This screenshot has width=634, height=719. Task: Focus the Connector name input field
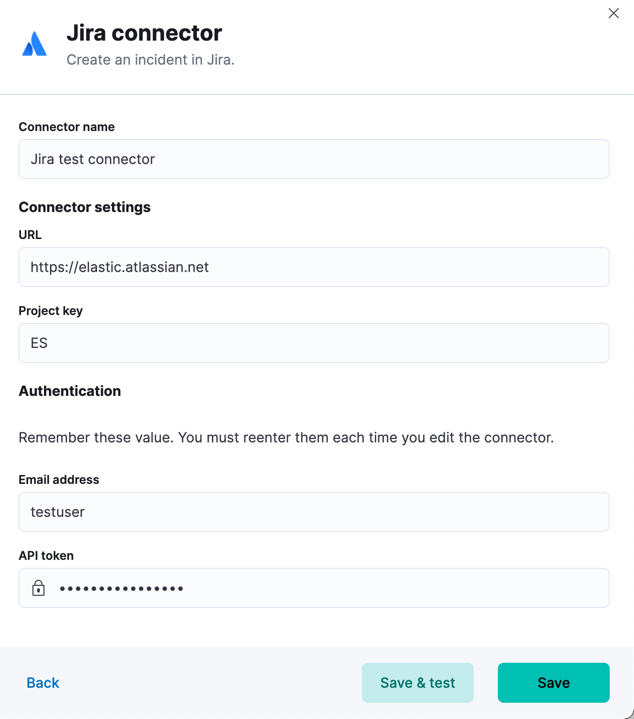[314, 159]
